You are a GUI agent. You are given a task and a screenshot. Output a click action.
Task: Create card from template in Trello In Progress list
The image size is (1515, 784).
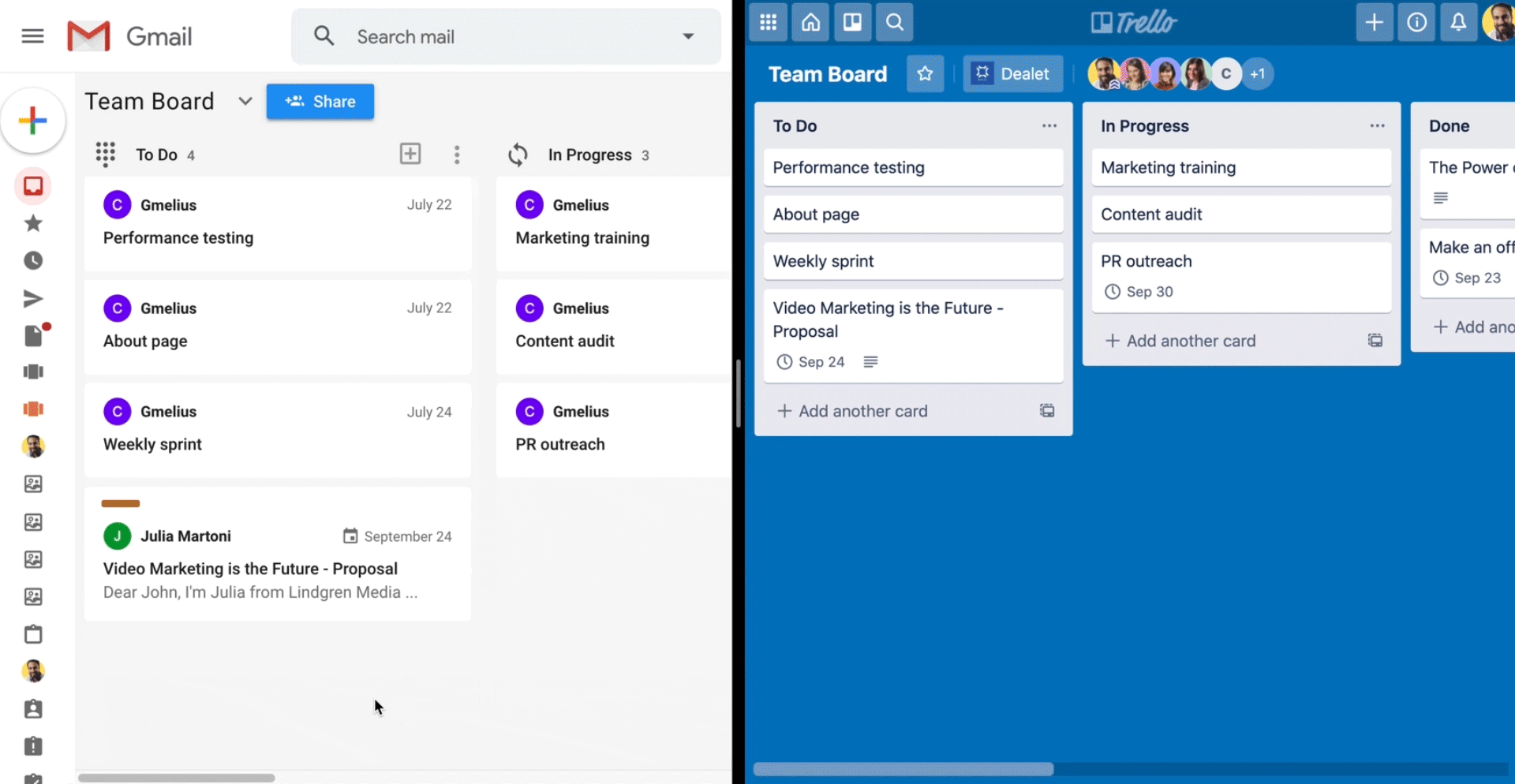click(x=1375, y=341)
